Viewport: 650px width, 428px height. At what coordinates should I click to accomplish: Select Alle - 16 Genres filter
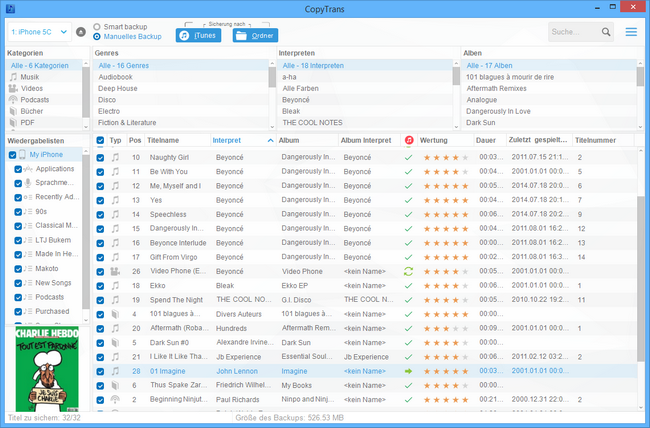181,66
